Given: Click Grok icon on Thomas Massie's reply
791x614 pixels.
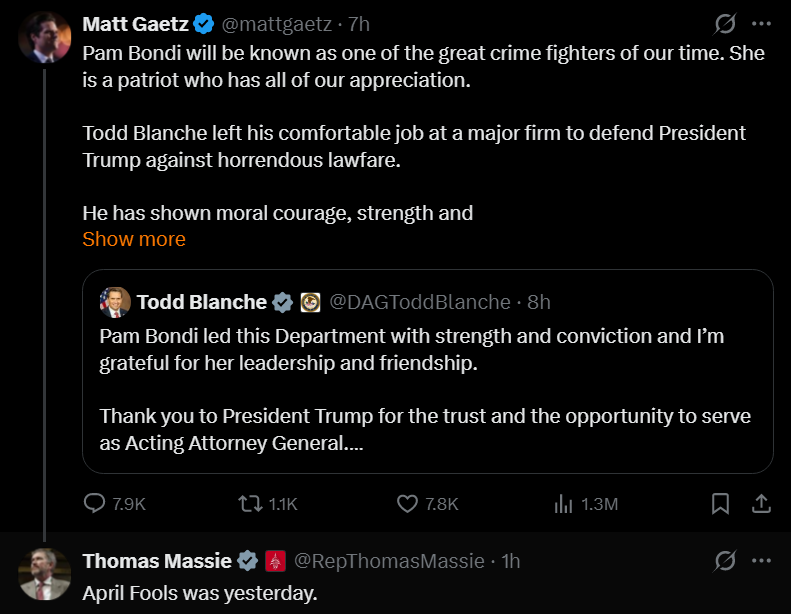Looking at the screenshot, I should (723, 561).
